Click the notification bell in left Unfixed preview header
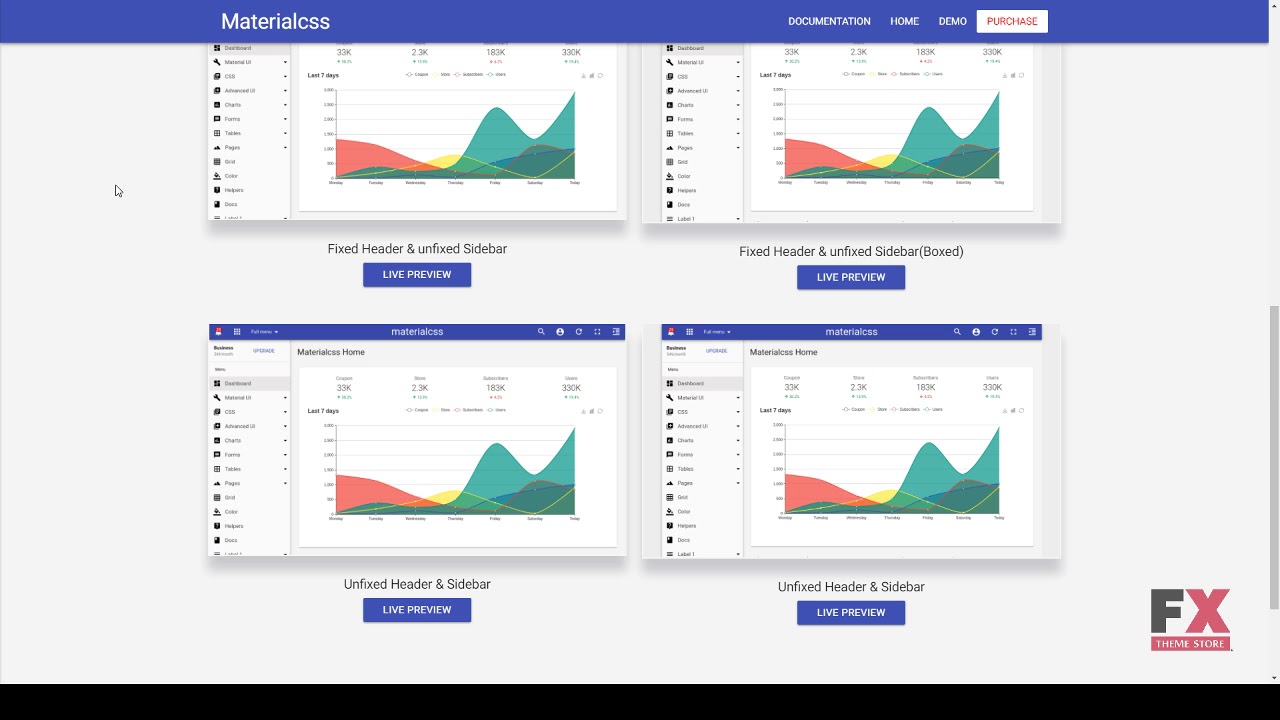1280x720 pixels. click(218, 332)
